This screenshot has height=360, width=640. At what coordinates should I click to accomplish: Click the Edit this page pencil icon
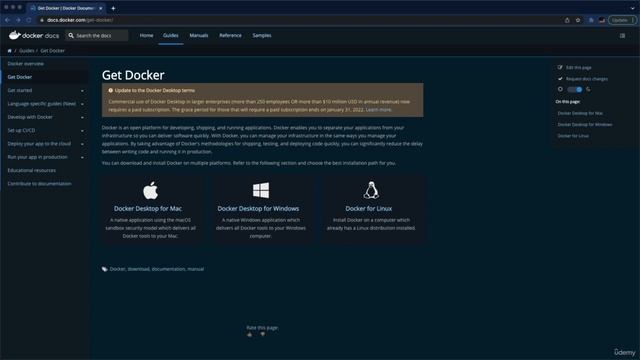pyautogui.click(x=560, y=67)
